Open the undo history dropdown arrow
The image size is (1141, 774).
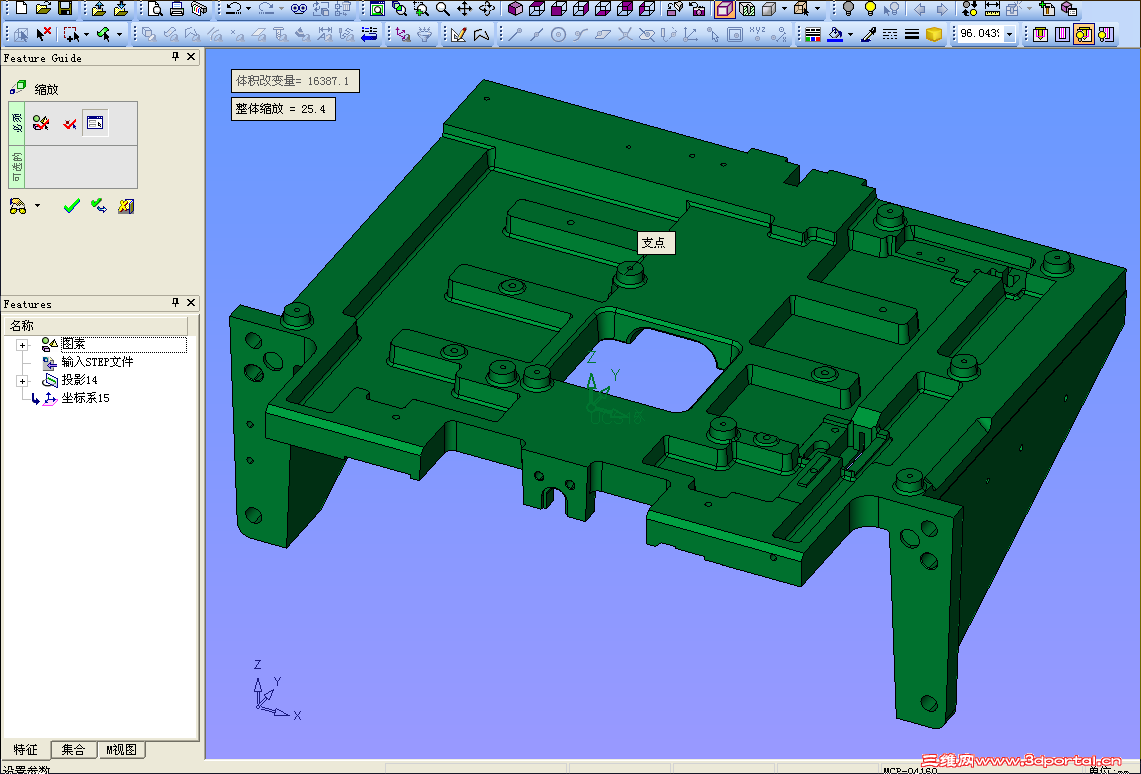(248, 9)
